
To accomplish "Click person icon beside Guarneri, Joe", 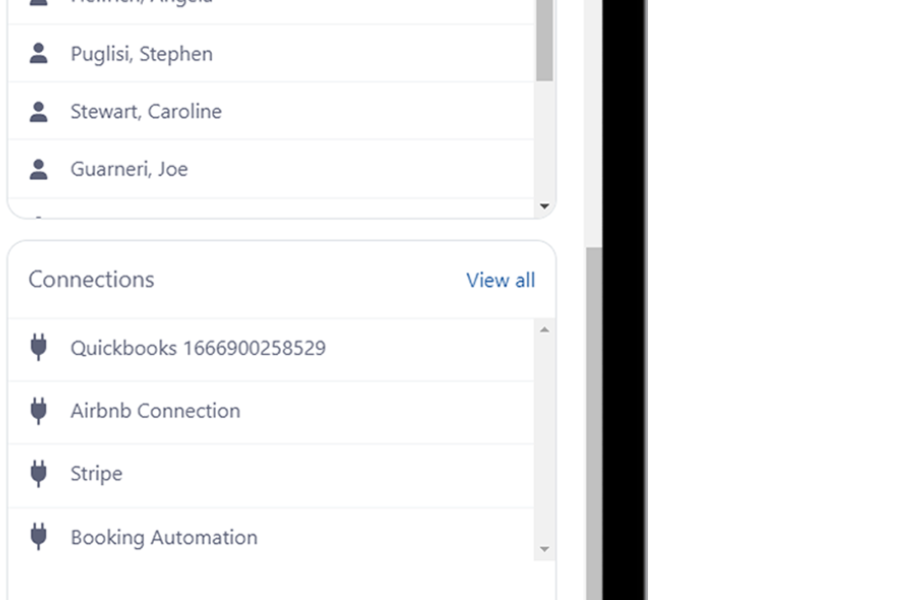I will click(38, 169).
